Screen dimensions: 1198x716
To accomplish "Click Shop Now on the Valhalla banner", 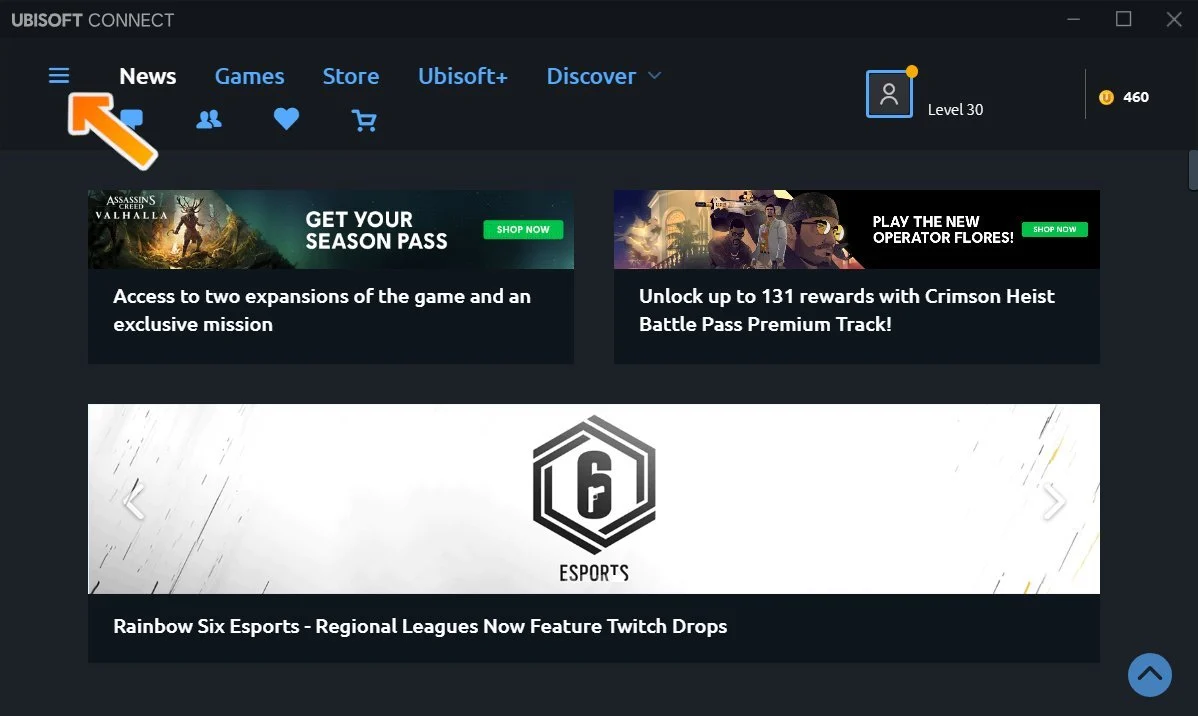I will [523, 229].
